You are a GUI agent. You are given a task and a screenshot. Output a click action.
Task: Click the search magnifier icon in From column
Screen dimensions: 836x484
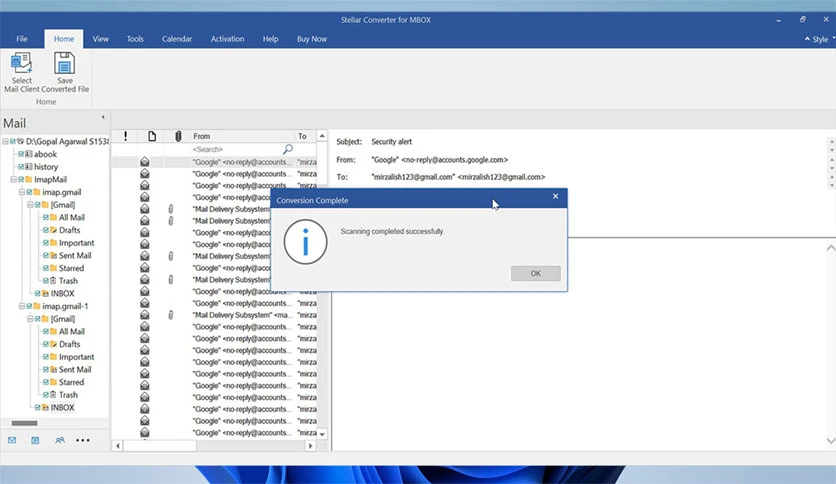(x=287, y=149)
